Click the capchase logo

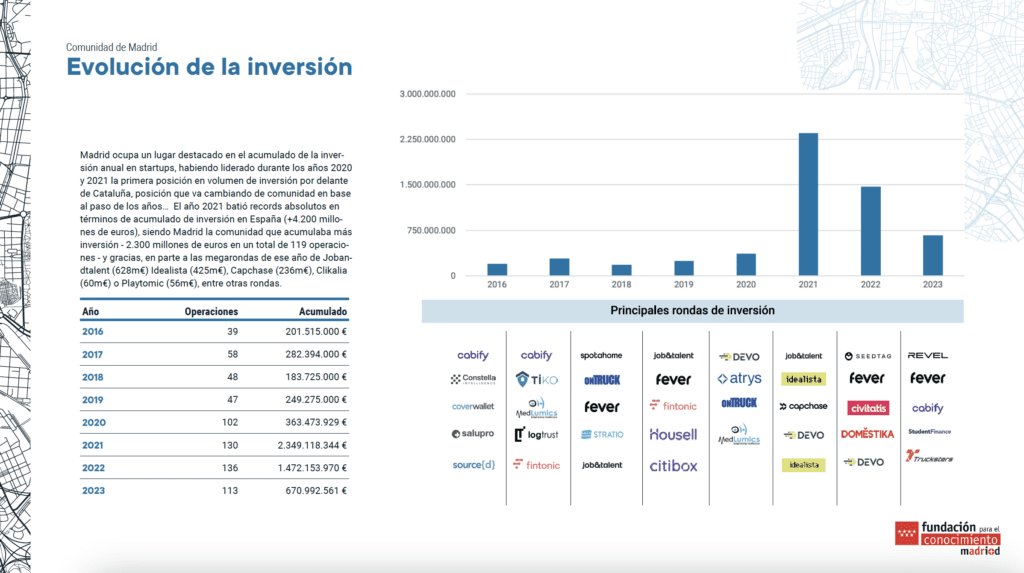click(803, 406)
